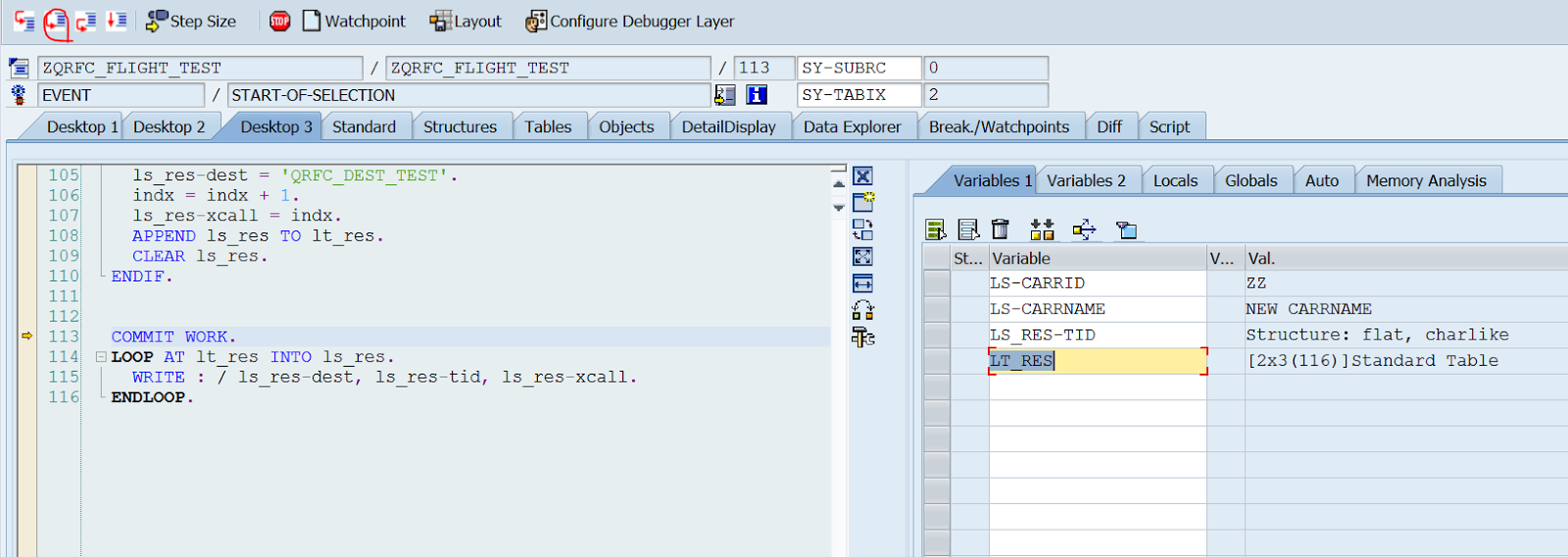The height and width of the screenshot is (557, 1568).
Task: Click the variable services arrow icon
Action: (x=1084, y=229)
